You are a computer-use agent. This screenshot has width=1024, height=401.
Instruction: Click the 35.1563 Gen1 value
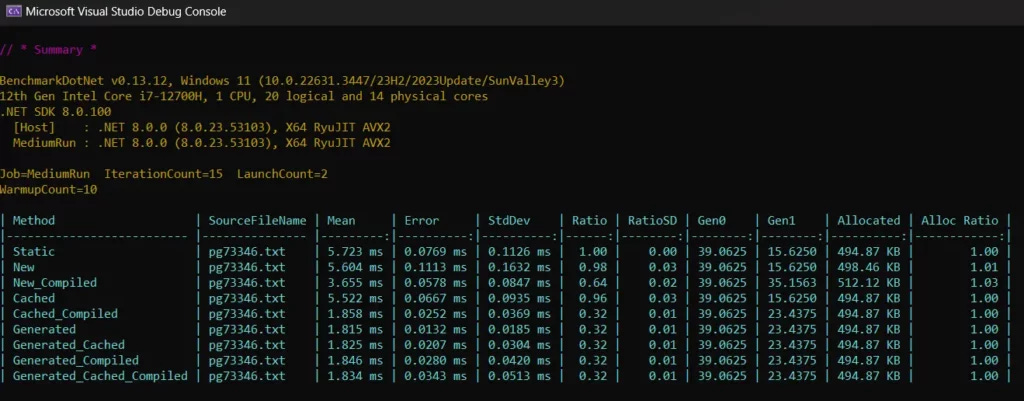tap(792, 283)
